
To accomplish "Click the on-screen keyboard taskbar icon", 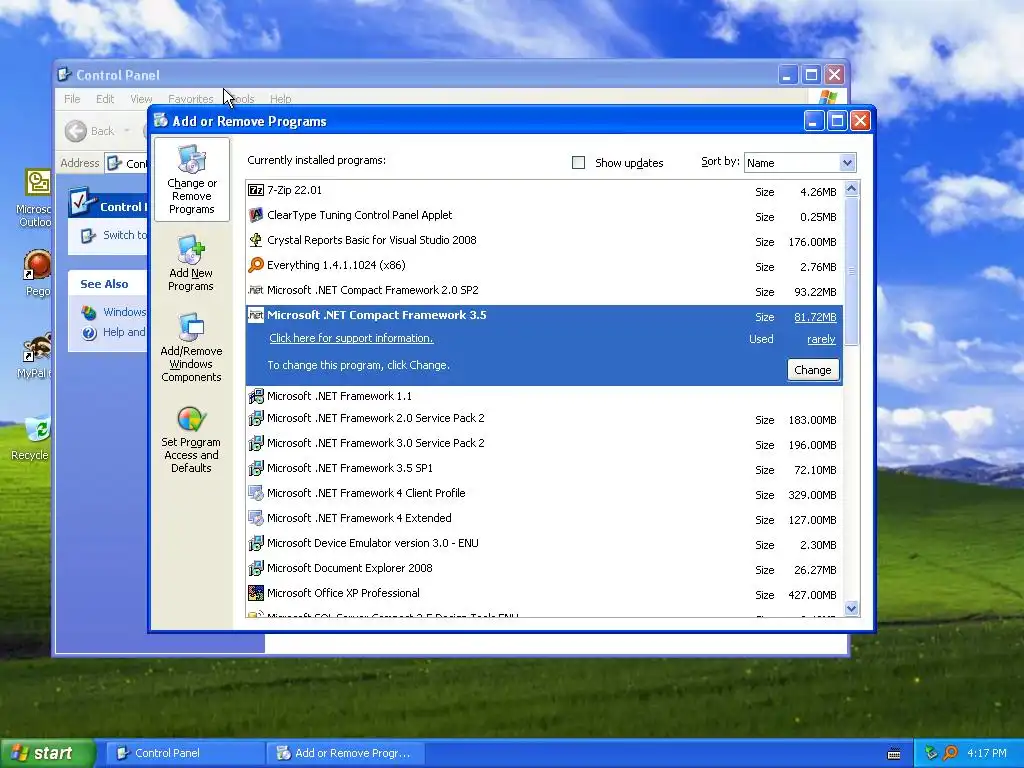I will pyautogui.click(x=894, y=754).
